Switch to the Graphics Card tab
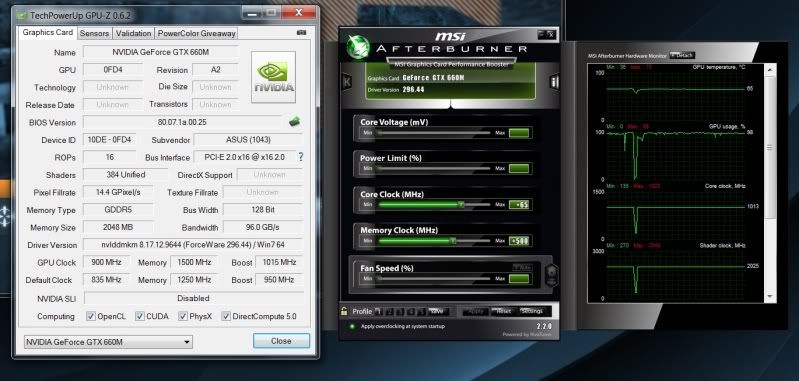This screenshot has width=799, height=381. pos(48,32)
